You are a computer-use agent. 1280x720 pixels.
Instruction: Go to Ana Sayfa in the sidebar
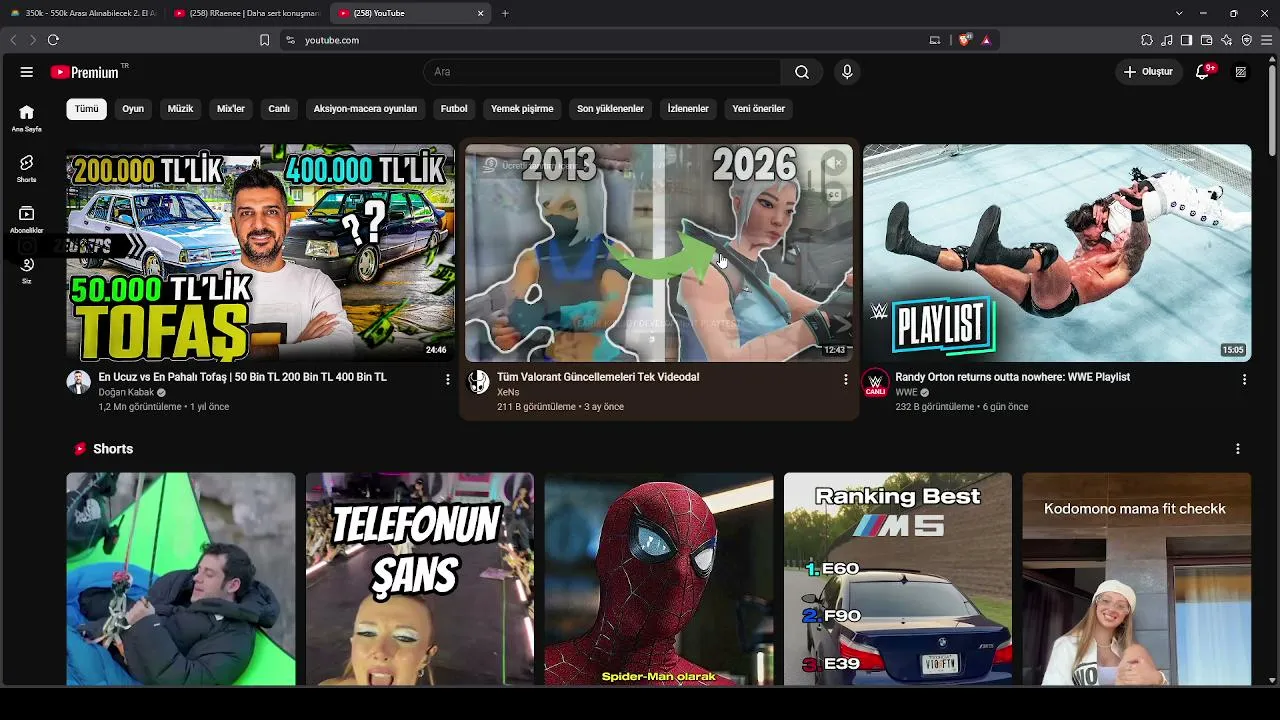27,118
